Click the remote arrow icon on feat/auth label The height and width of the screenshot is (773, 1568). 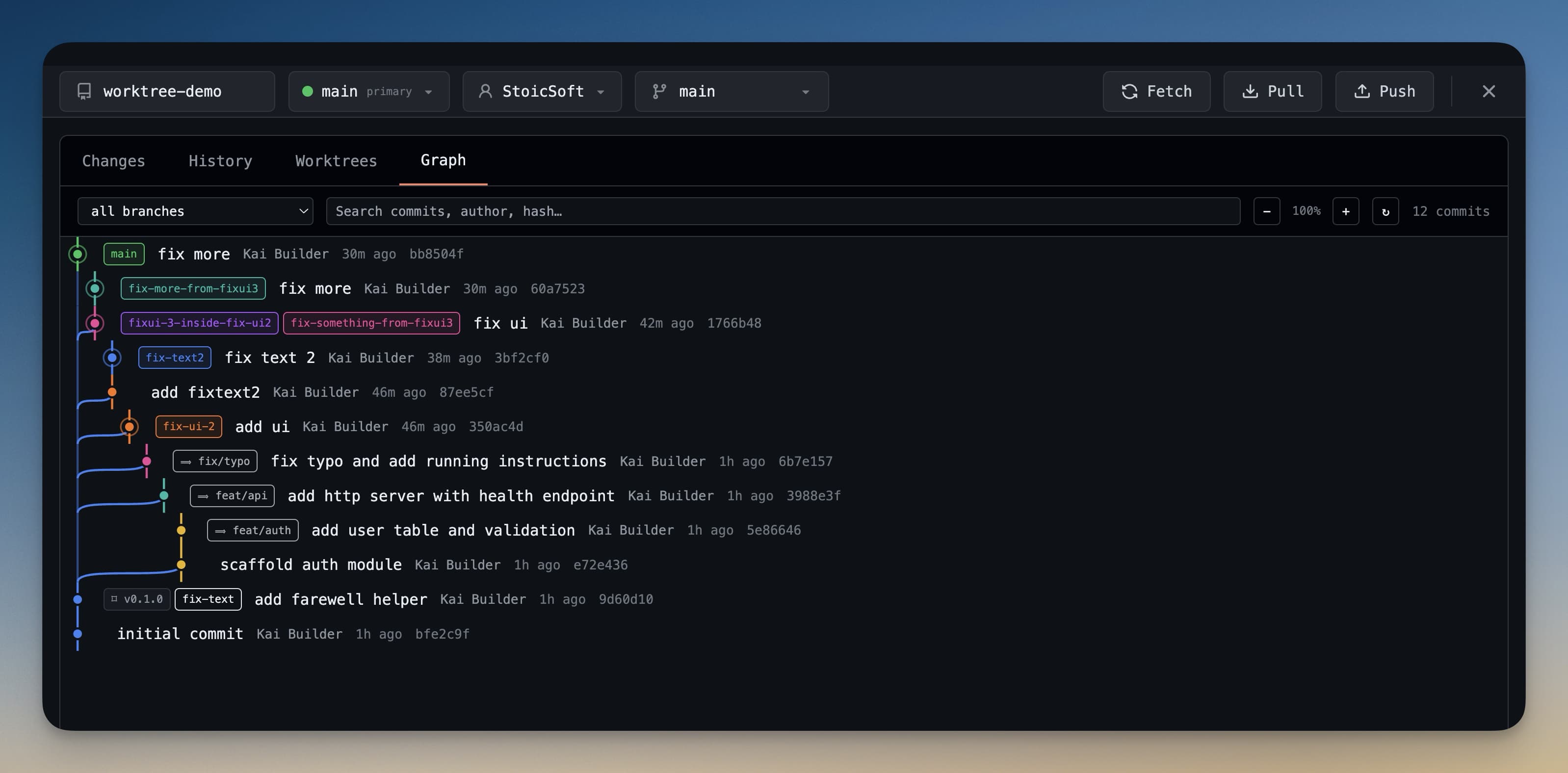tap(220, 530)
